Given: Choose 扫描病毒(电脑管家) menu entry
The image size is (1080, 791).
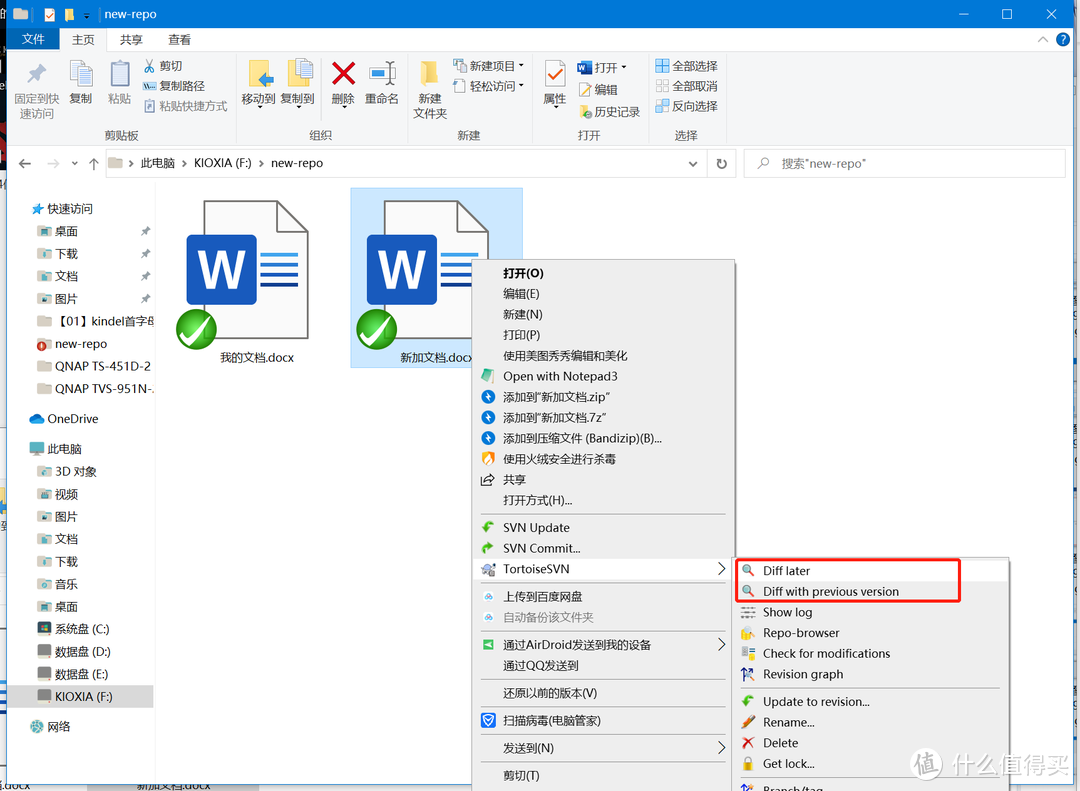Looking at the screenshot, I should coord(603,721).
